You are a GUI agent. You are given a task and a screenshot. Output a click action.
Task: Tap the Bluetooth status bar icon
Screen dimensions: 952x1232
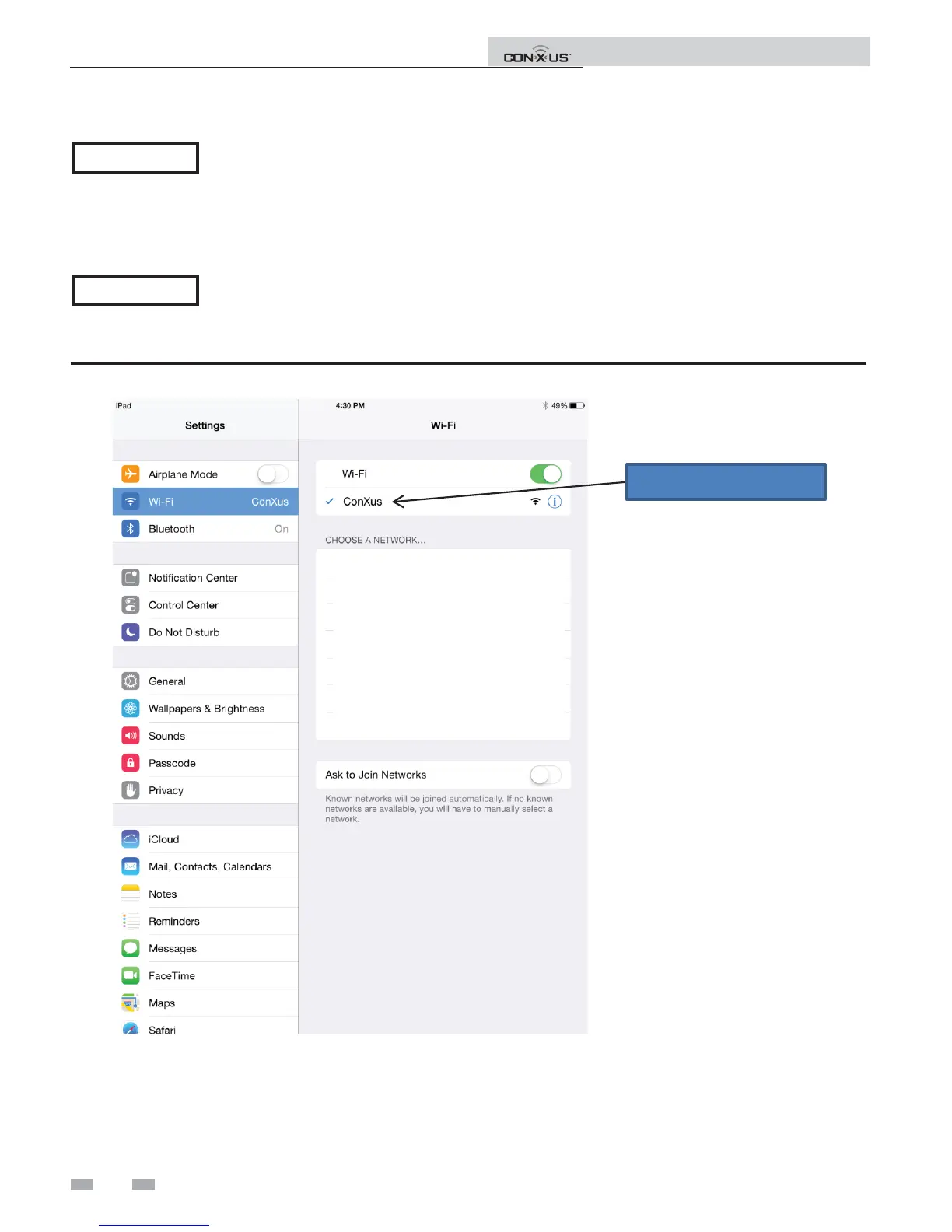coord(545,406)
